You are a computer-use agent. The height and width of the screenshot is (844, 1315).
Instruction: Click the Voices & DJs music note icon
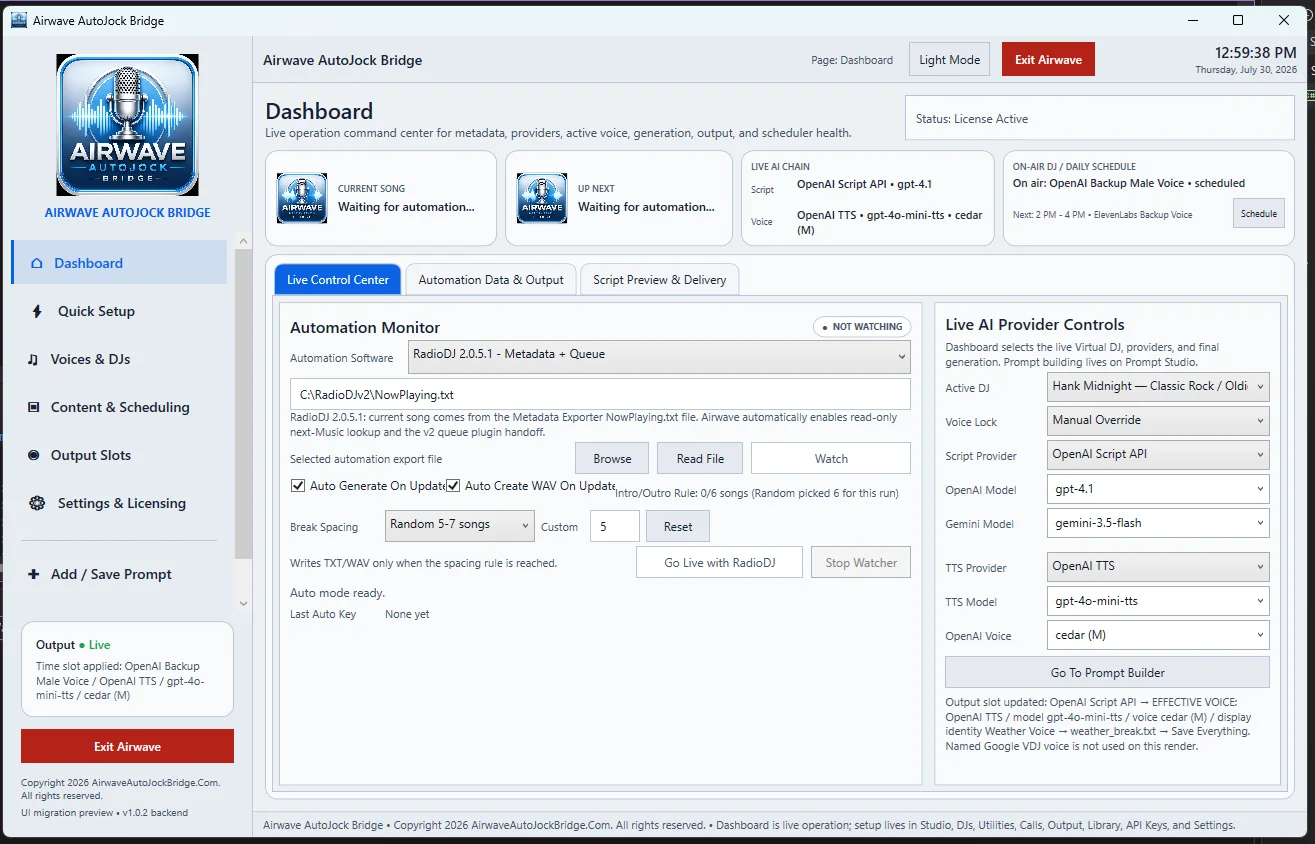(32, 359)
